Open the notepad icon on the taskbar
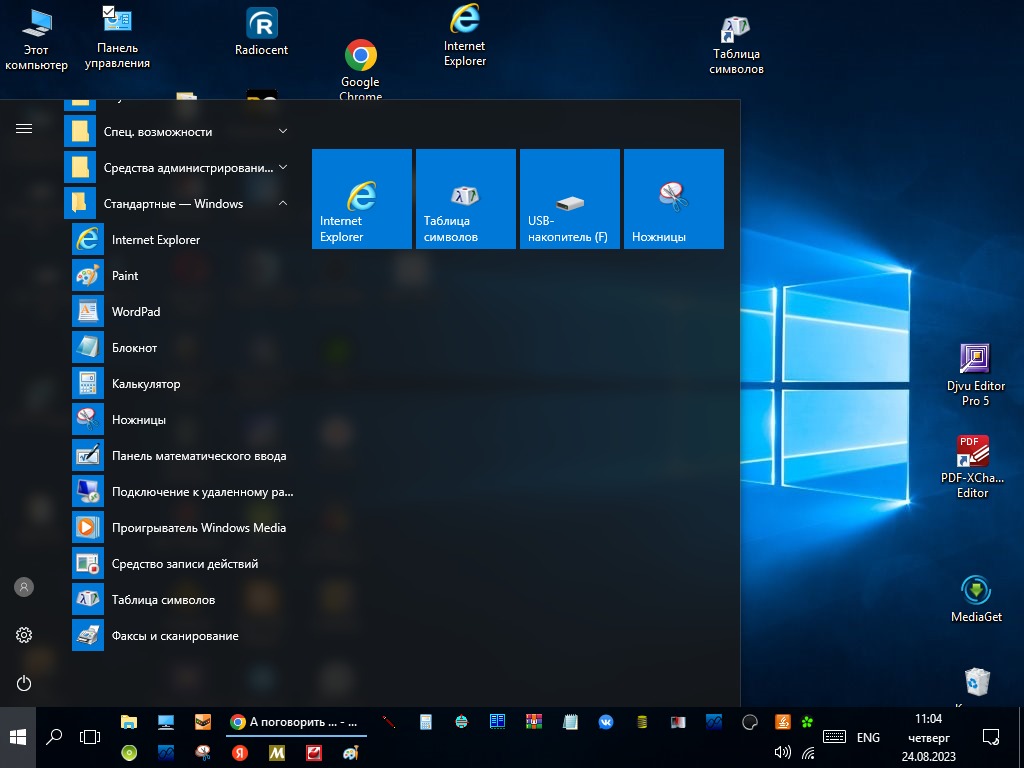Screen dimensions: 1024x768 570,722
